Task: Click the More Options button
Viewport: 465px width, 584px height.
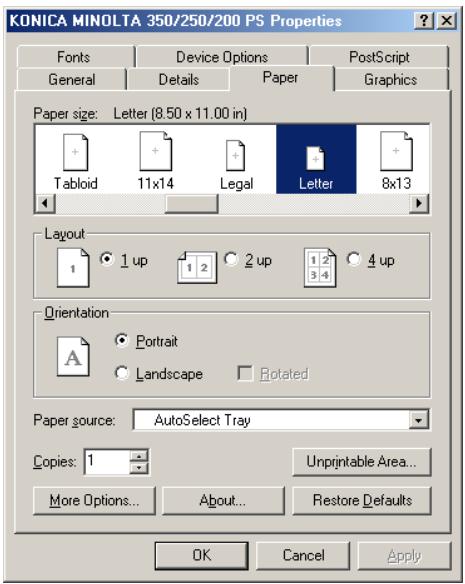Action: point(94,501)
